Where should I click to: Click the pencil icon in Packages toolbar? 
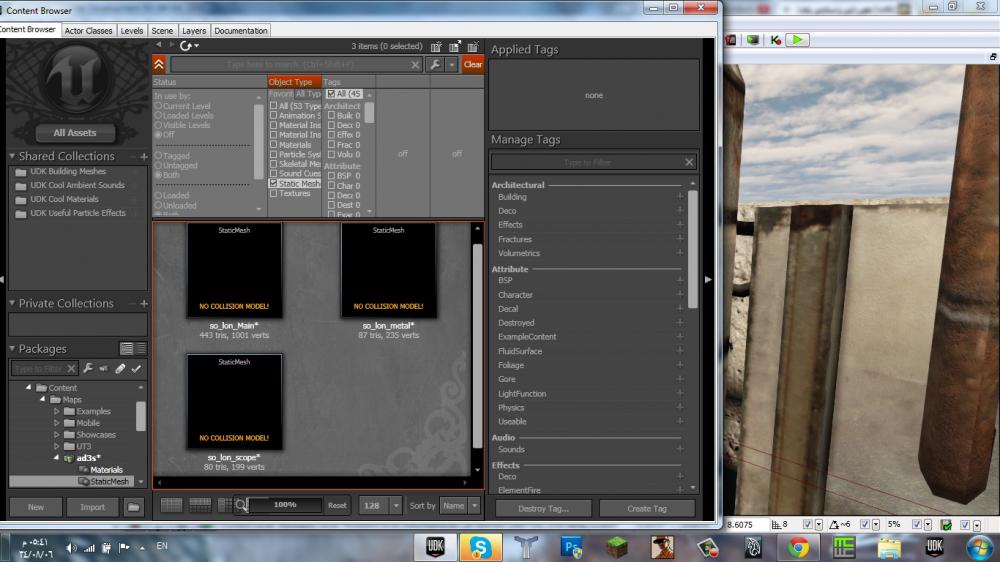pyautogui.click(x=120, y=368)
